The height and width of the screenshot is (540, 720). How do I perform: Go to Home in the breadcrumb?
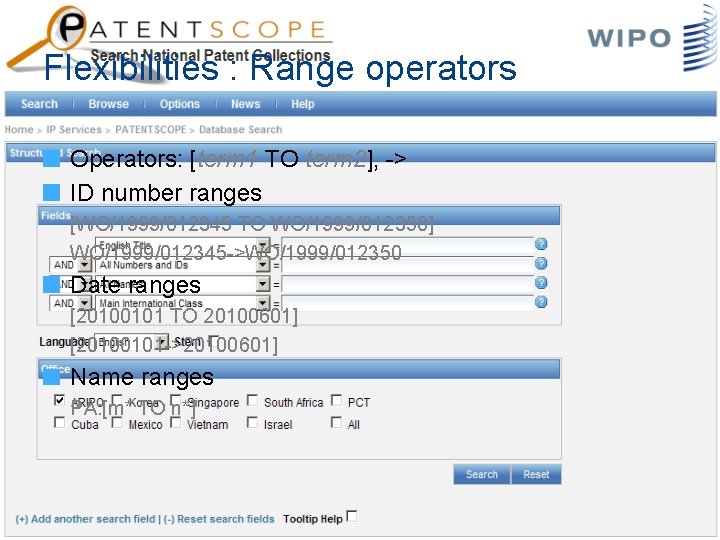[x=19, y=129]
